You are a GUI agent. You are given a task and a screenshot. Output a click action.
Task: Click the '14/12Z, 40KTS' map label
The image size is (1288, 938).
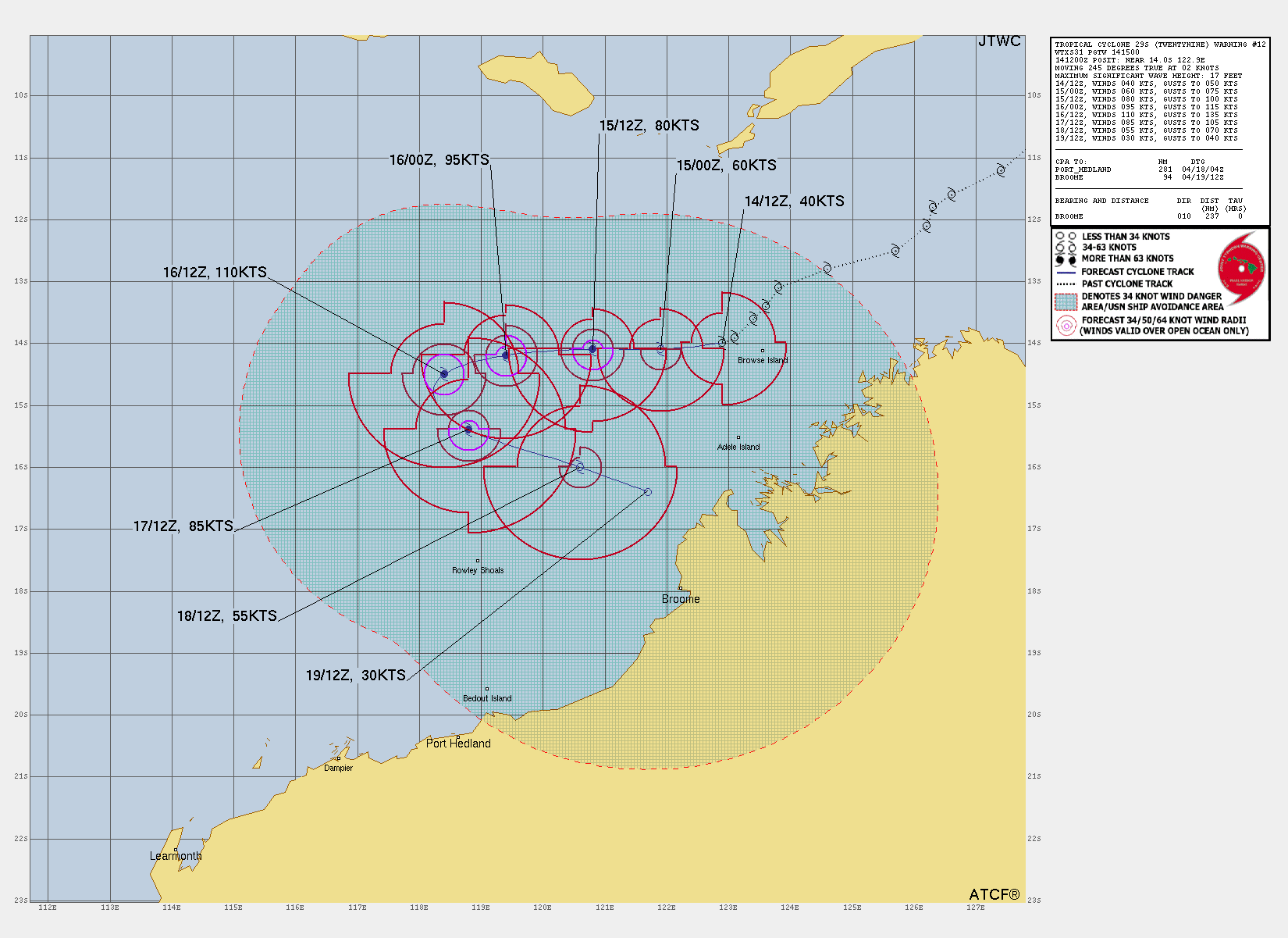[x=794, y=202]
